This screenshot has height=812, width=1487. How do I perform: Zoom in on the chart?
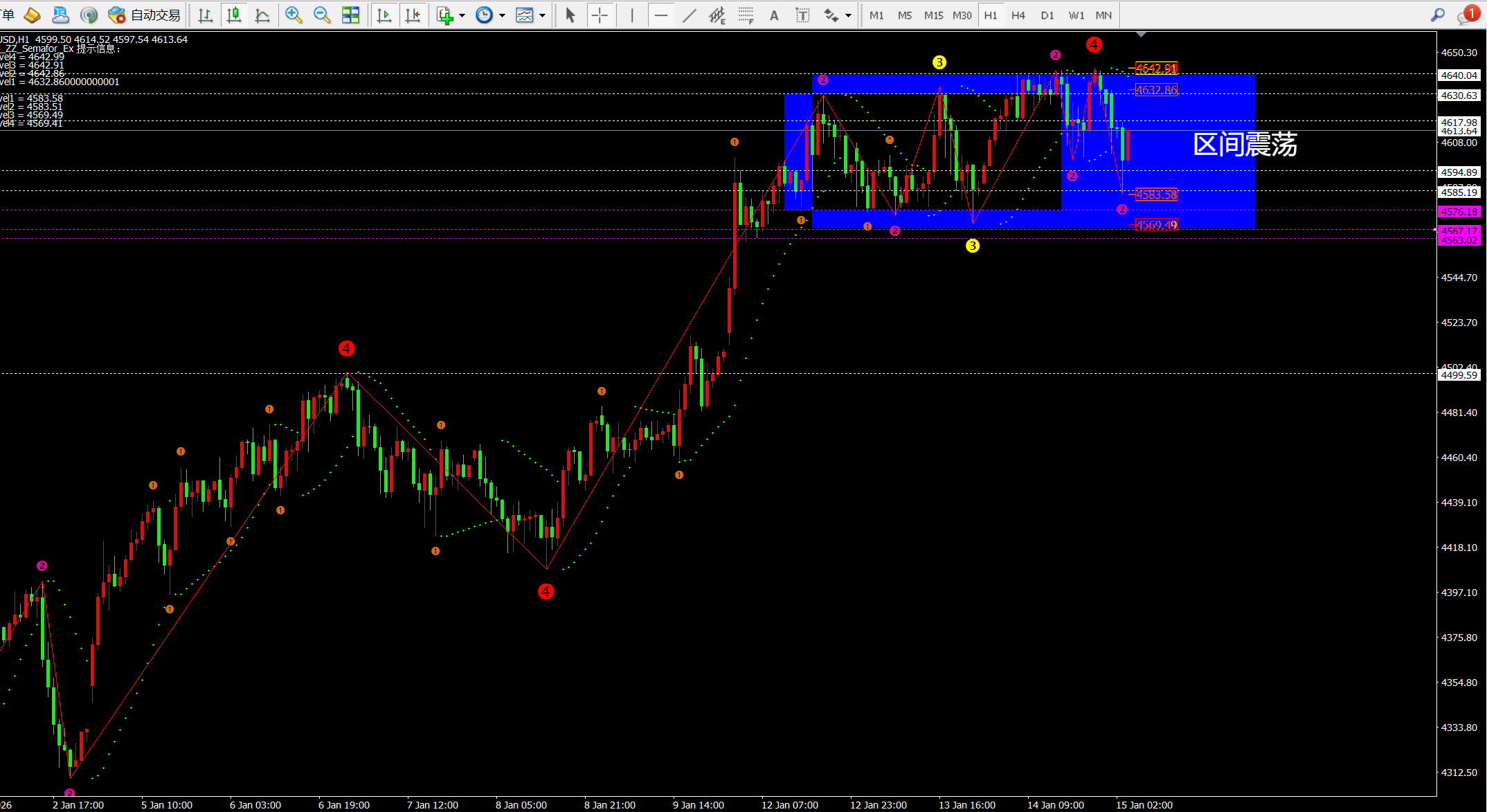point(294,15)
